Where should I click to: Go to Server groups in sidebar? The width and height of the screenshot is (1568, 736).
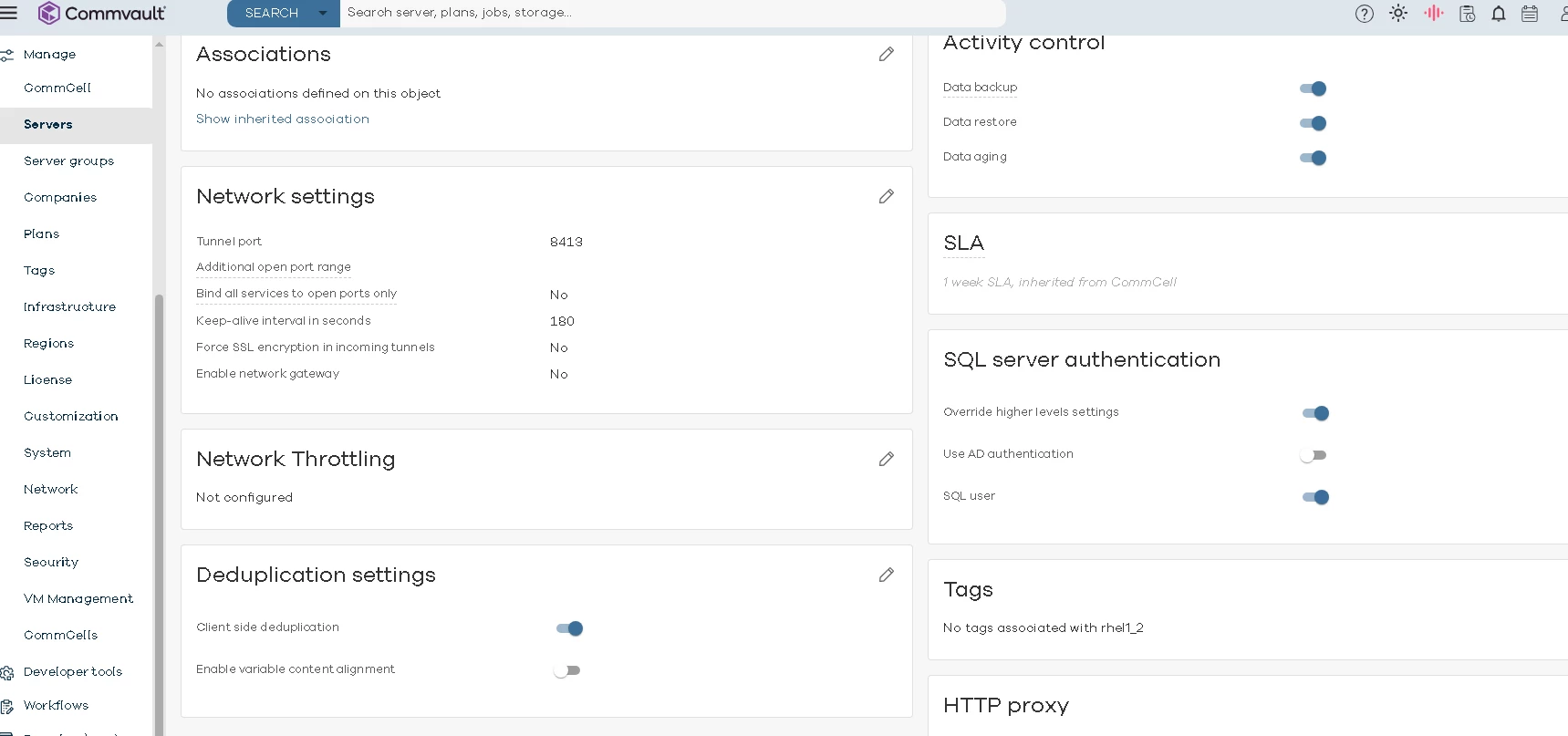(68, 161)
